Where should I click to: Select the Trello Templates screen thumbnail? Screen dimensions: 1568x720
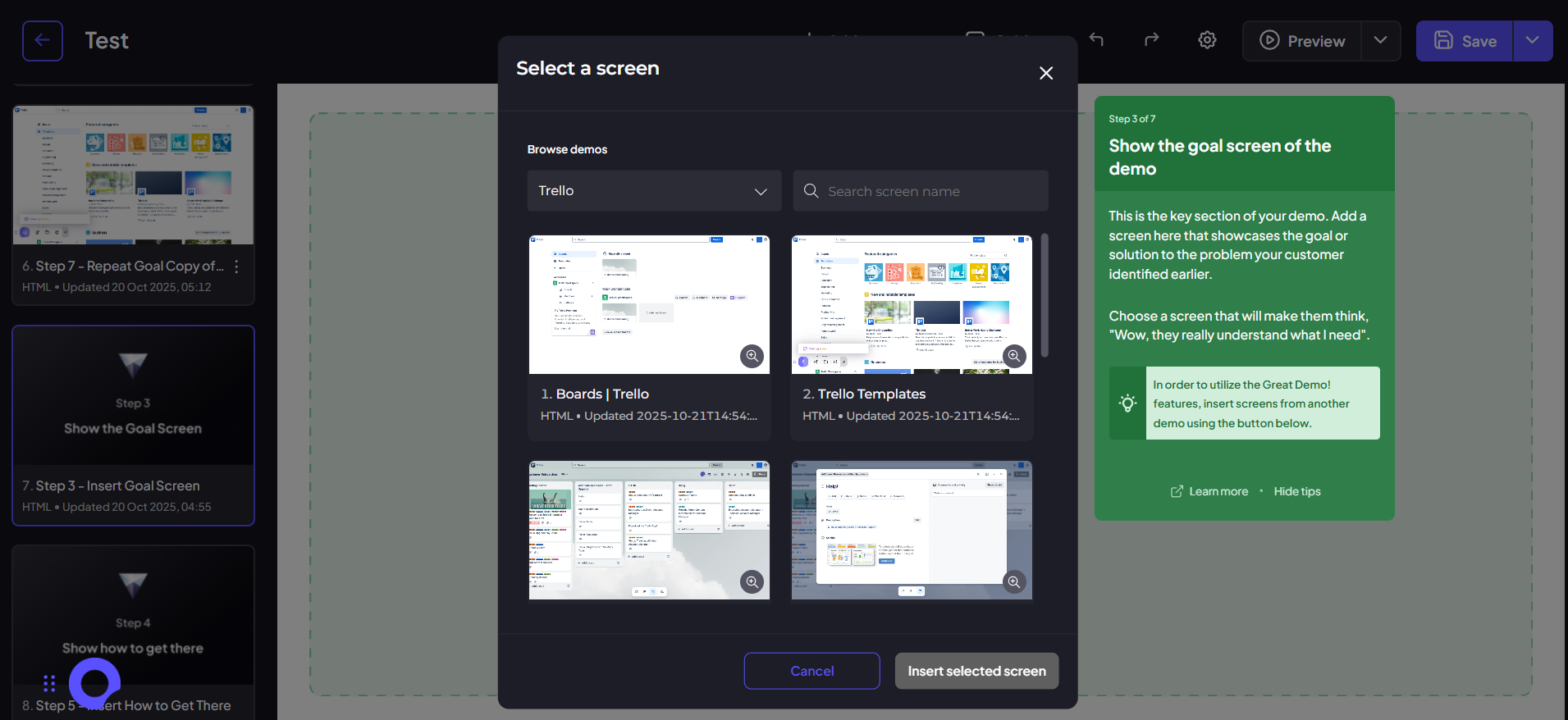pos(912,305)
